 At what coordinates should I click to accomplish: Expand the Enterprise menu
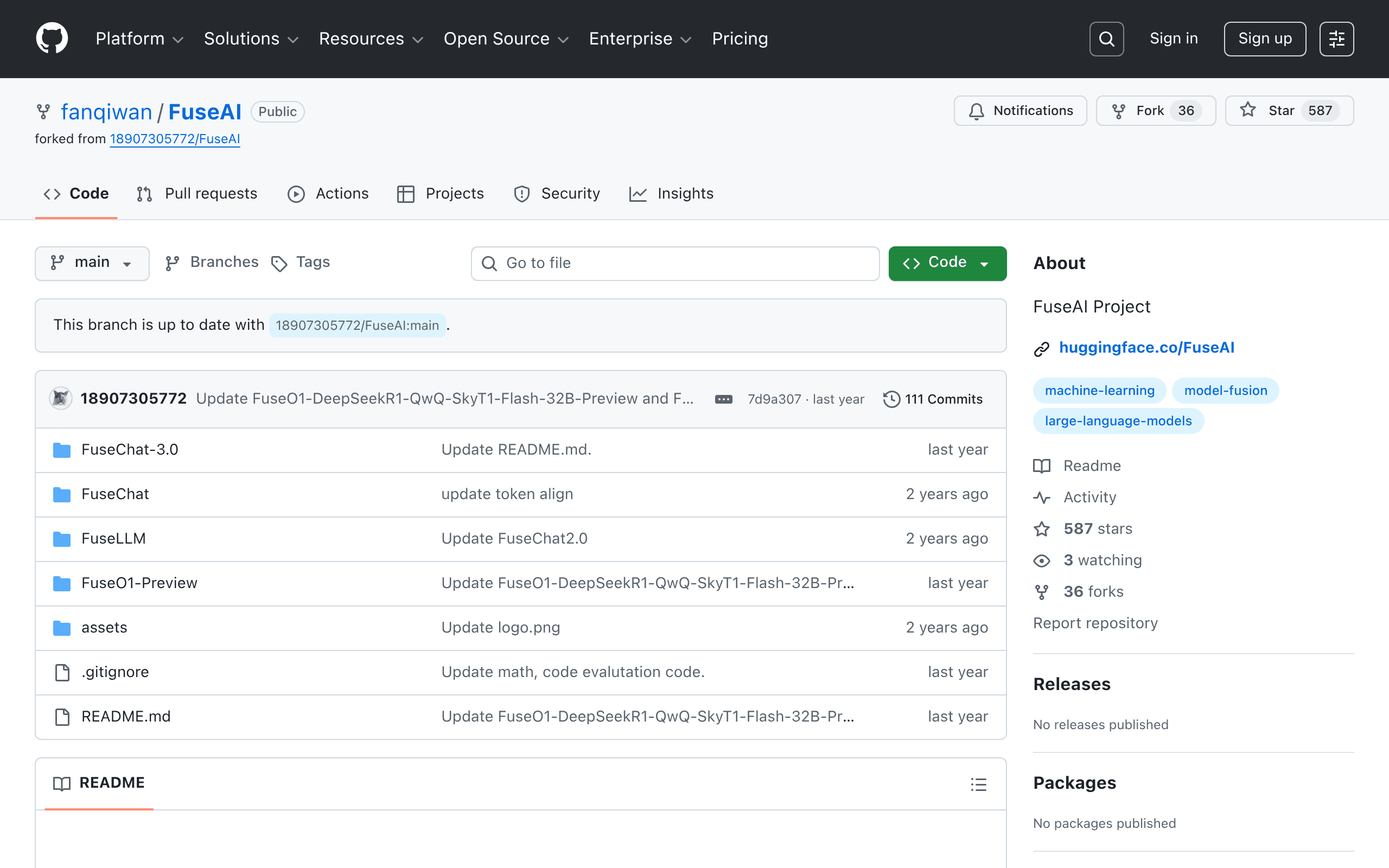click(x=641, y=39)
